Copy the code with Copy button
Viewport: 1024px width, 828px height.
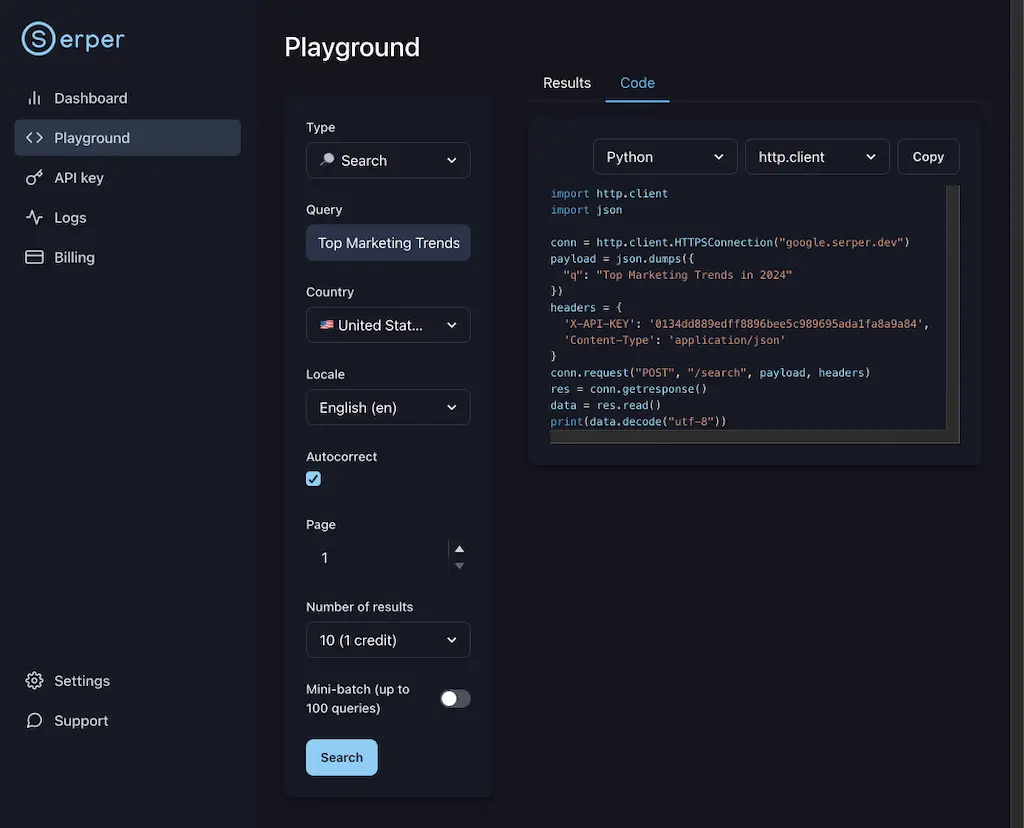pos(928,157)
